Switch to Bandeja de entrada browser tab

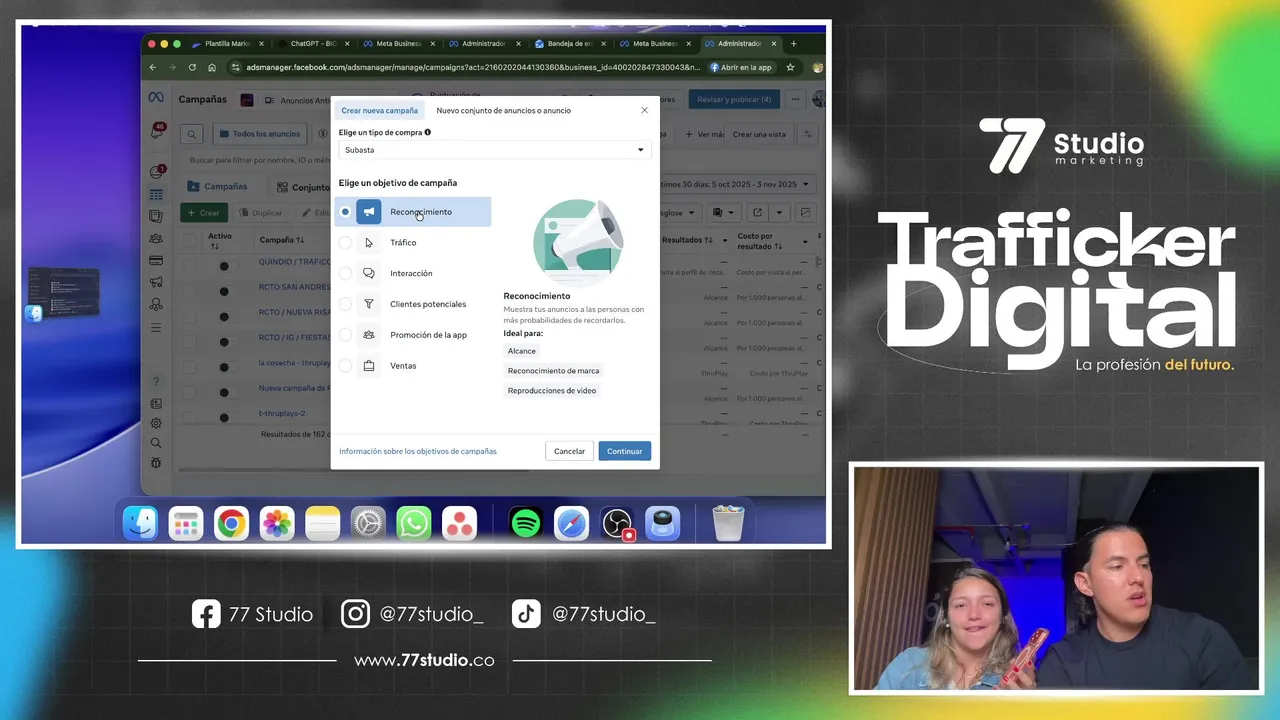pyautogui.click(x=571, y=44)
